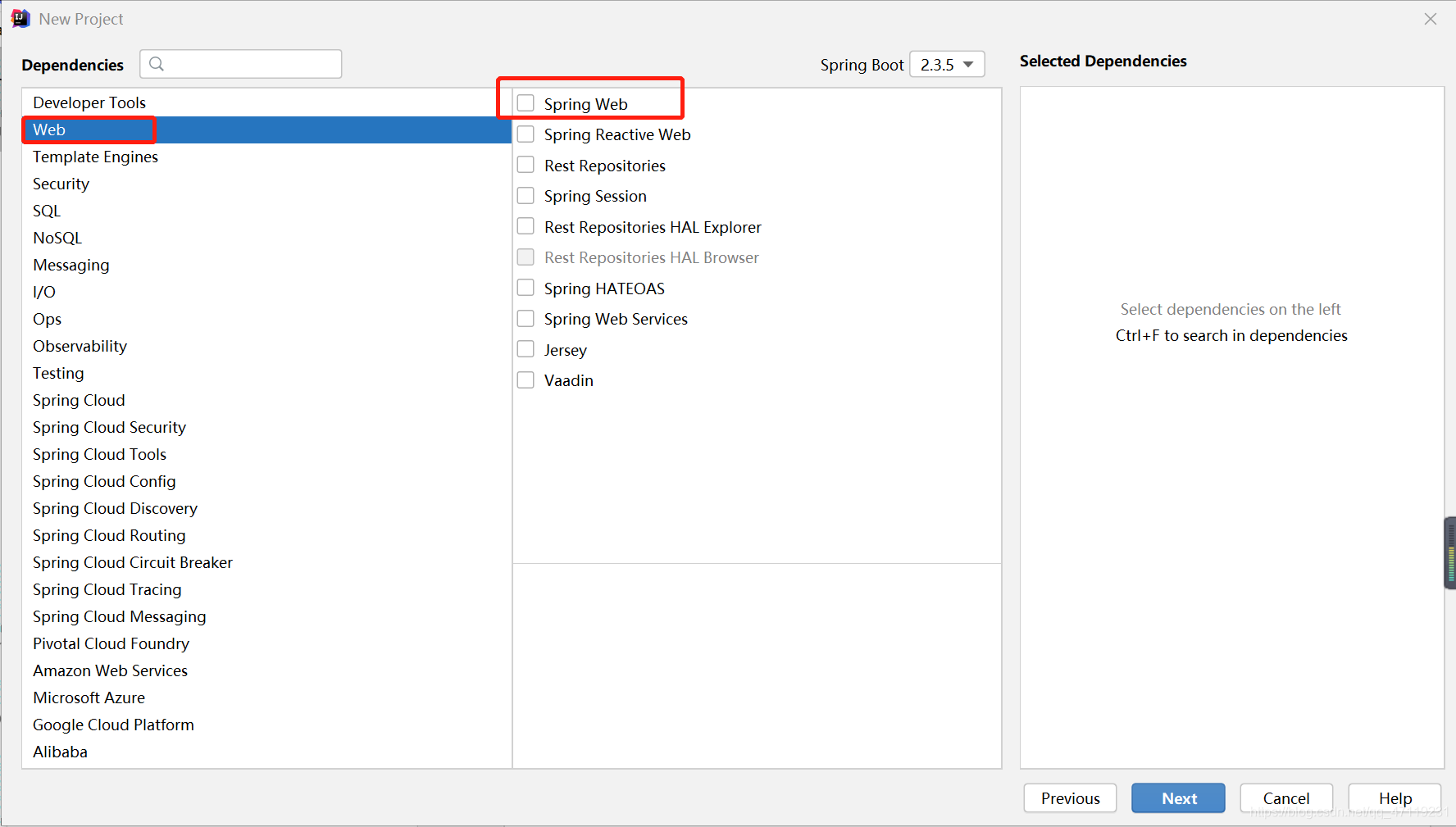Choose the Alibaba category
This screenshot has width=1456, height=827.
pyautogui.click(x=266, y=752)
